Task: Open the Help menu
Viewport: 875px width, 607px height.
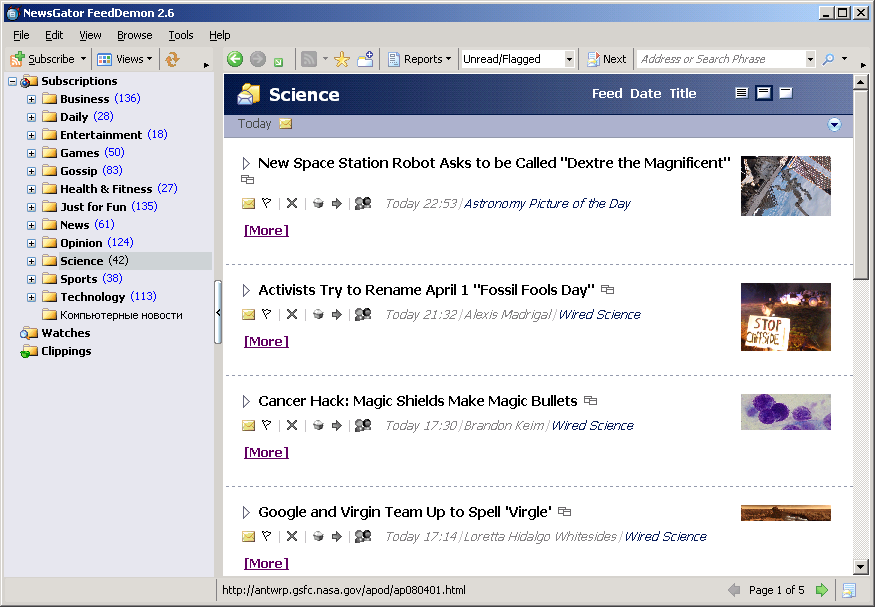Action: click(x=219, y=35)
